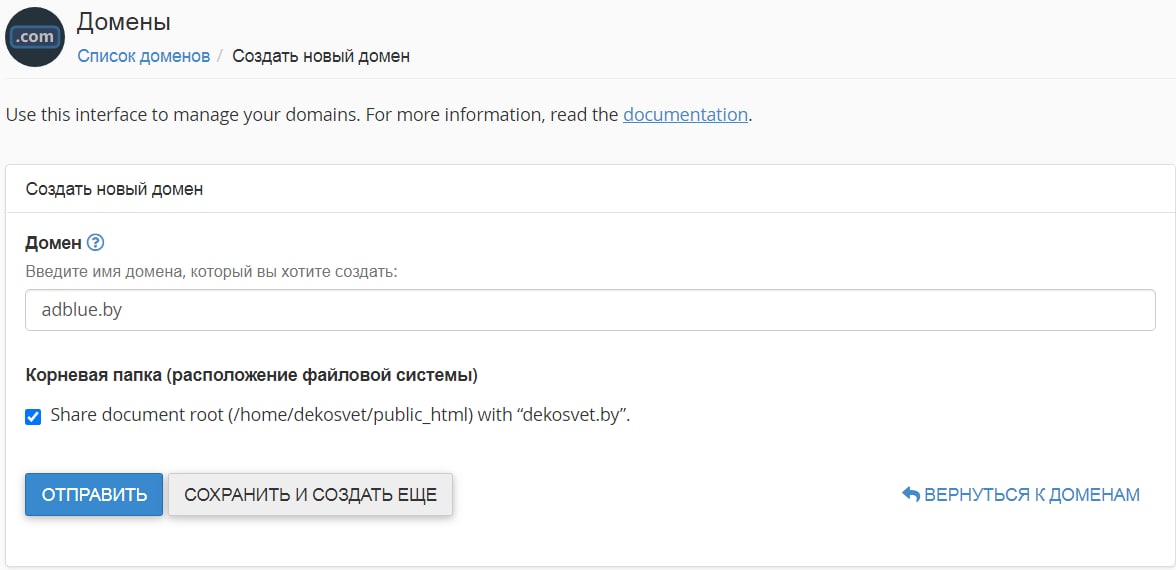Open the help question mark beside Домен

[x=95, y=243]
